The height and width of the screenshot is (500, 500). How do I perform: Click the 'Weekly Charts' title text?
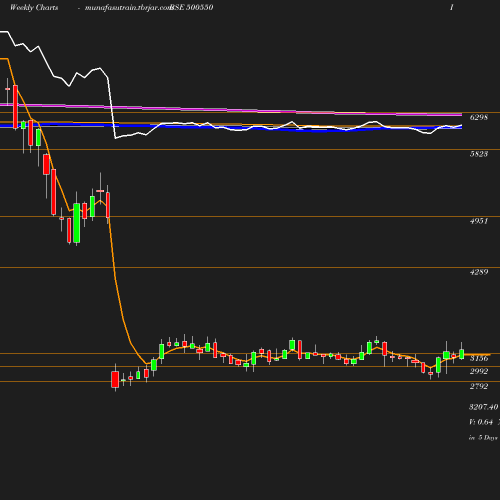pos(34,8)
